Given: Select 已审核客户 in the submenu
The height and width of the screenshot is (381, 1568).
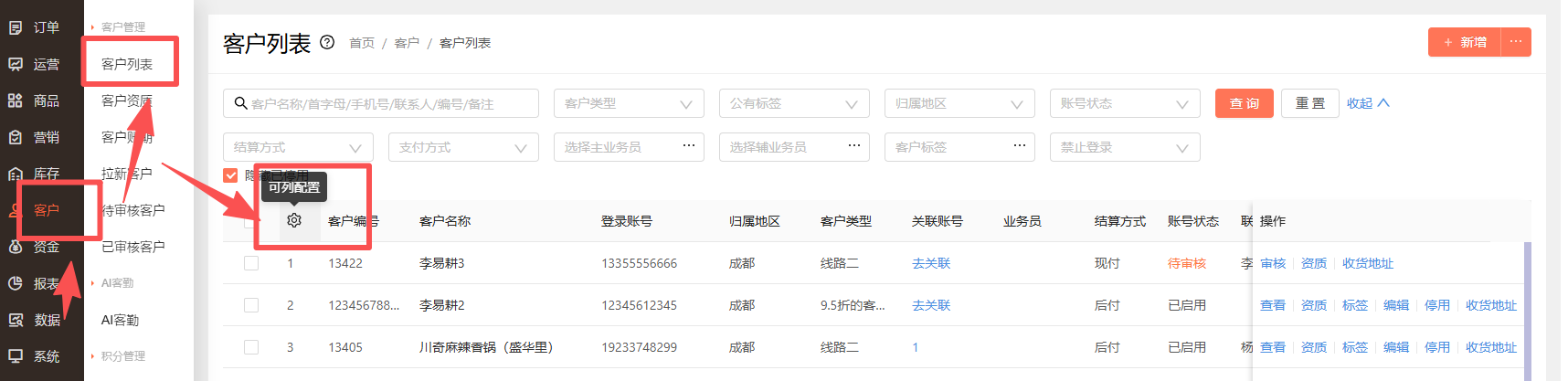Looking at the screenshot, I should click(x=133, y=247).
